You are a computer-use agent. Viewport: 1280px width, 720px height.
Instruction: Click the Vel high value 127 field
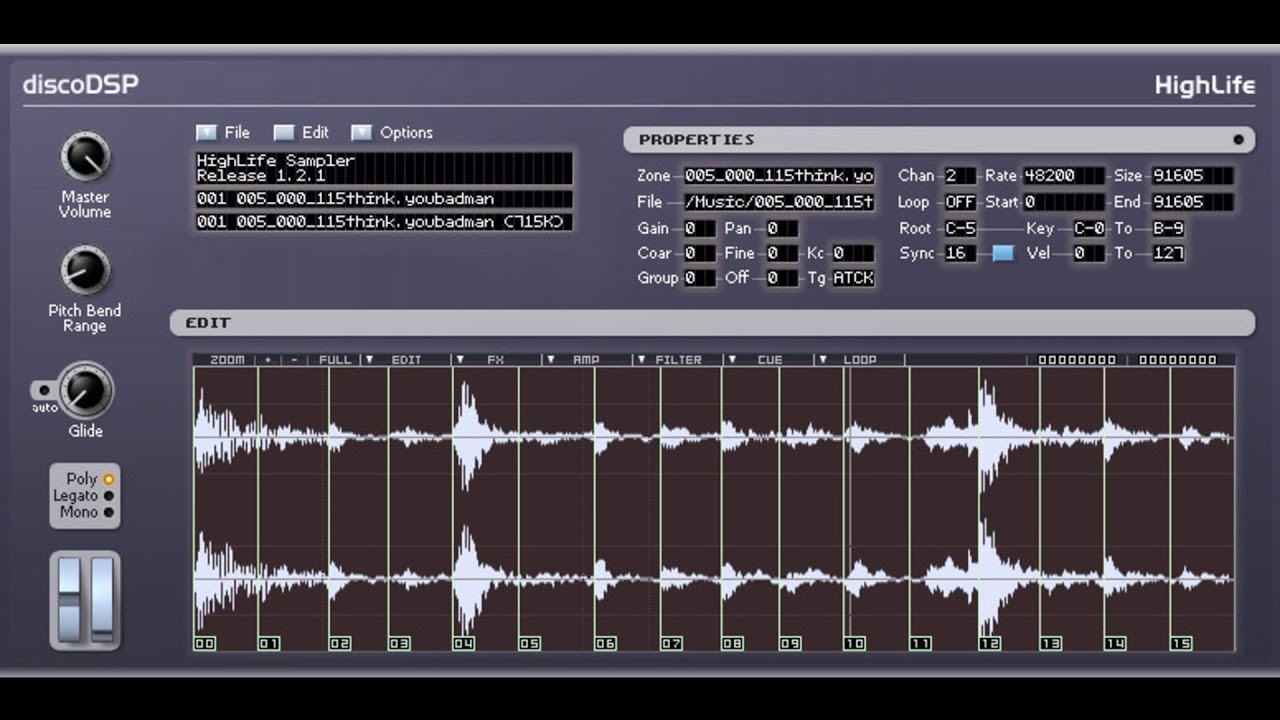tap(1168, 253)
